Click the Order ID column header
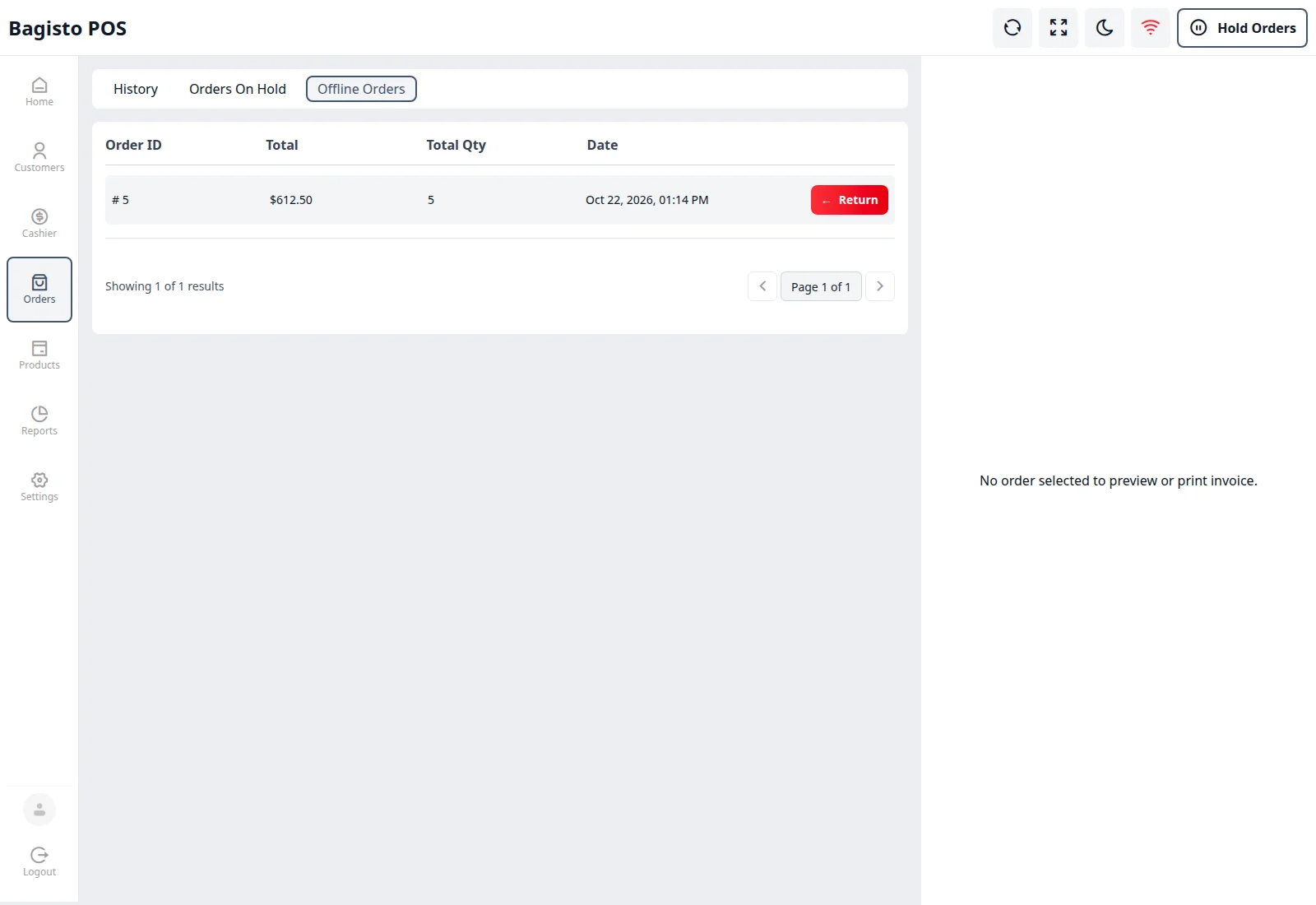Viewport: 1316px width, 905px height. point(133,145)
